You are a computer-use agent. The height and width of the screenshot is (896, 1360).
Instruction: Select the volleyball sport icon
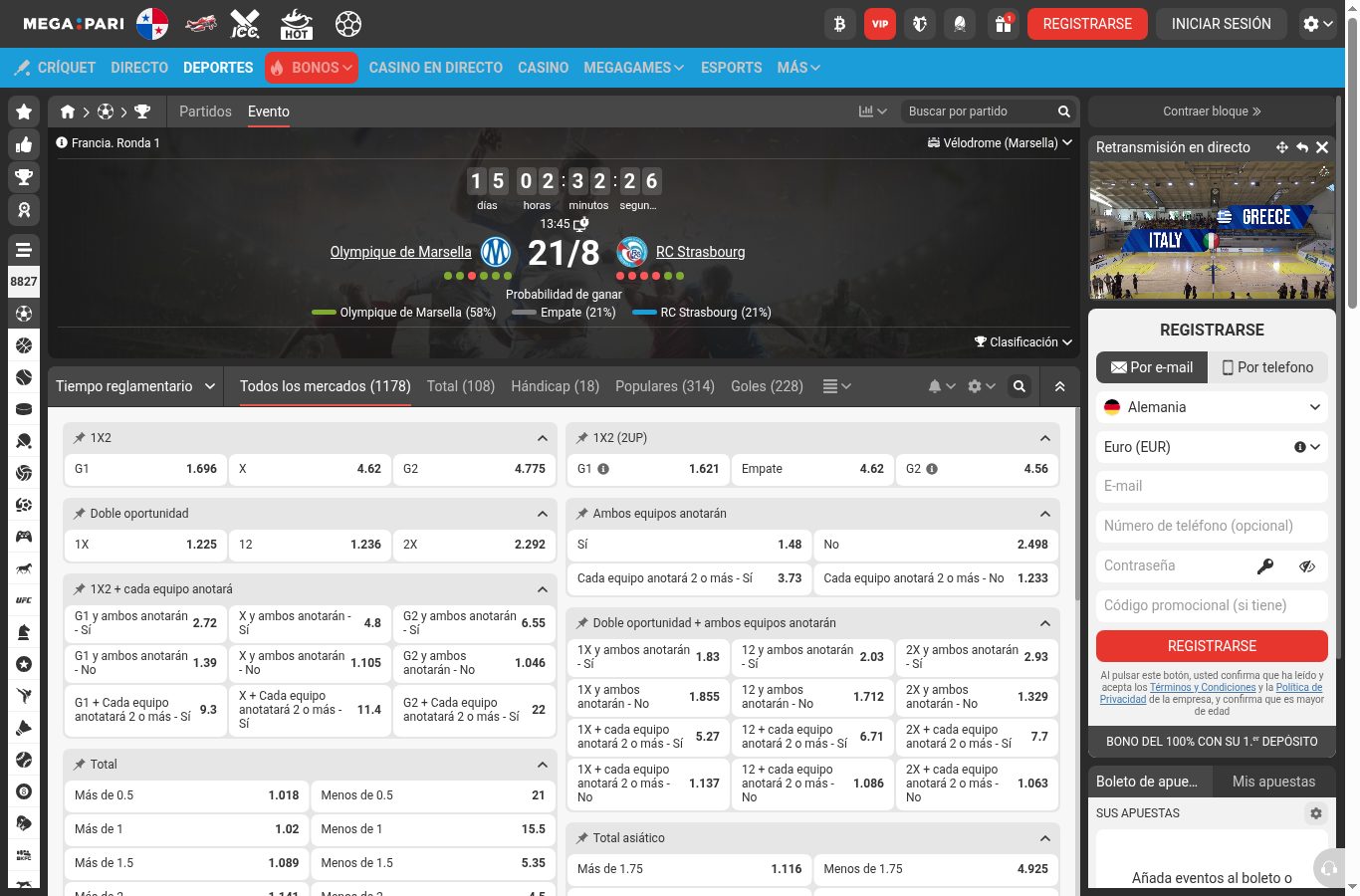[x=24, y=473]
